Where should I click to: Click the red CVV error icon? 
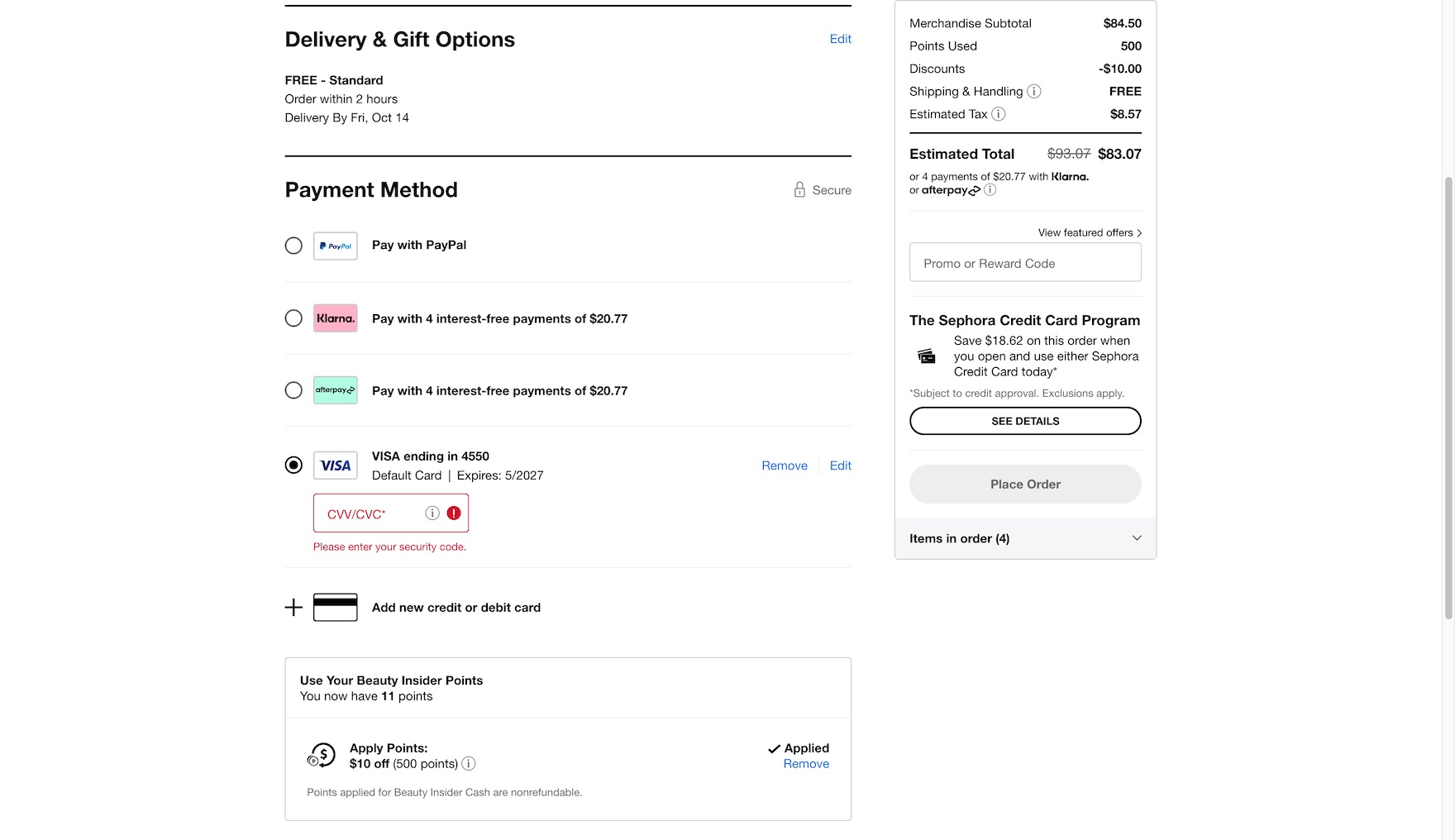coord(454,513)
